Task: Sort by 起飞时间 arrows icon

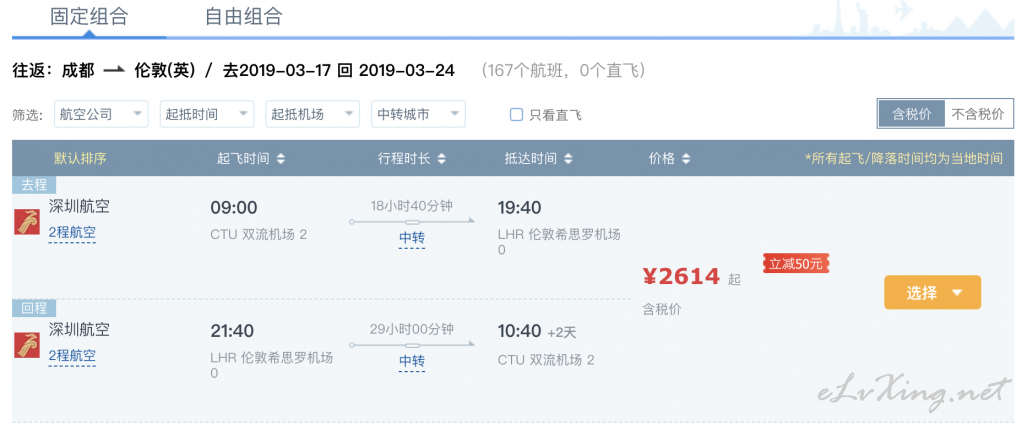Action: 280,158
